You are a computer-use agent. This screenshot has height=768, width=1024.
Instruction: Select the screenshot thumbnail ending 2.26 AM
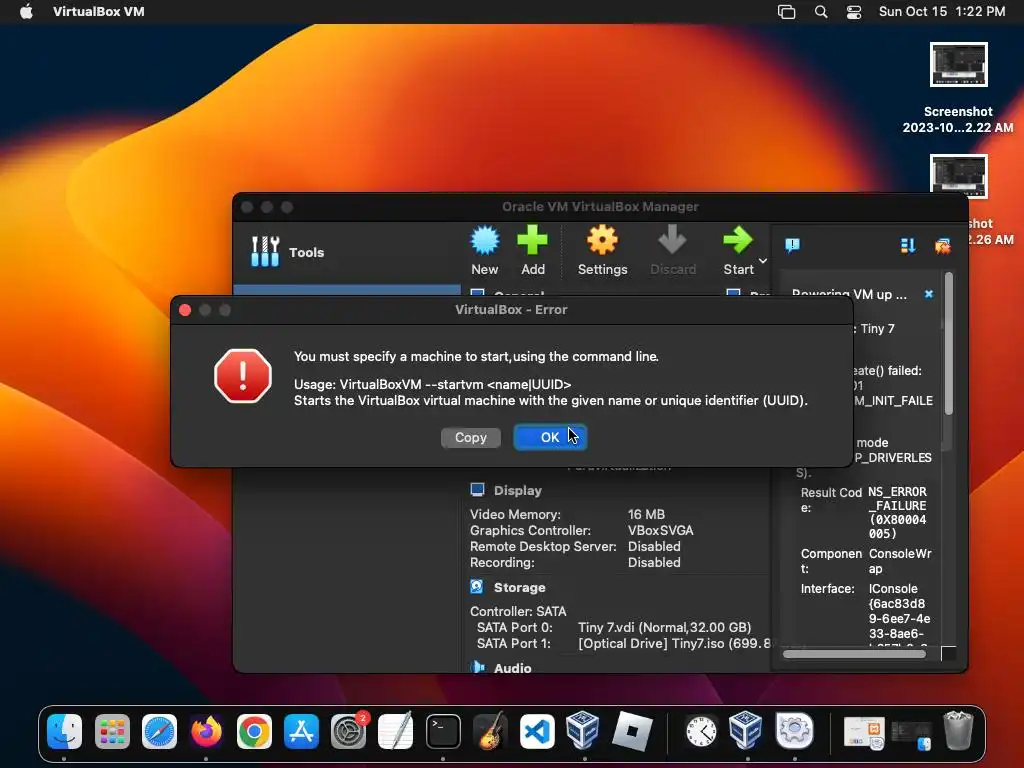coord(959,176)
